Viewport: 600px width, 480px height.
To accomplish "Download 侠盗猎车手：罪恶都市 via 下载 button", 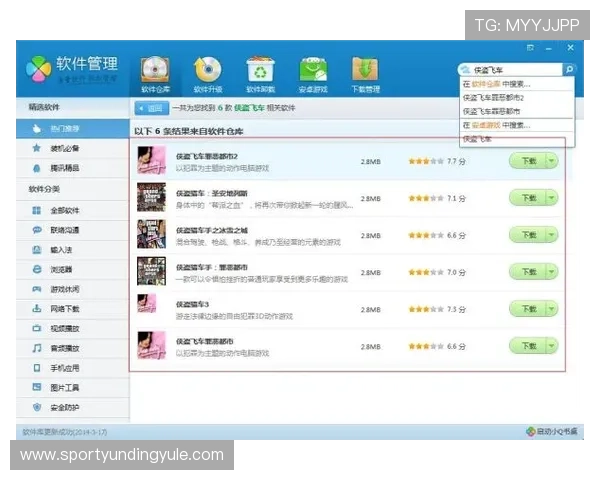I will pyautogui.click(x=528, y=272).
